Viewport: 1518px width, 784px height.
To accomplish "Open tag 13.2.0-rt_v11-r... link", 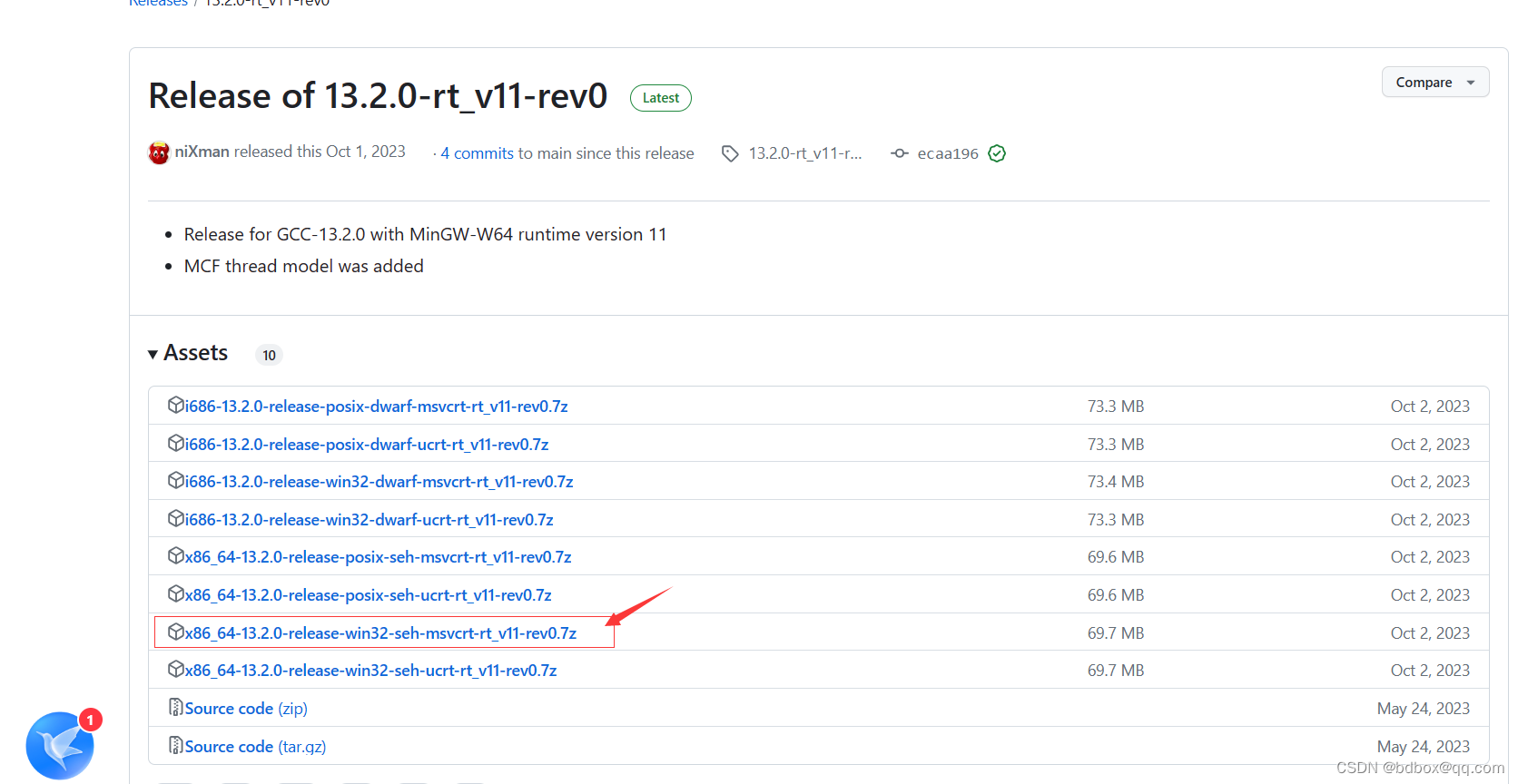I will click(805, 153).
